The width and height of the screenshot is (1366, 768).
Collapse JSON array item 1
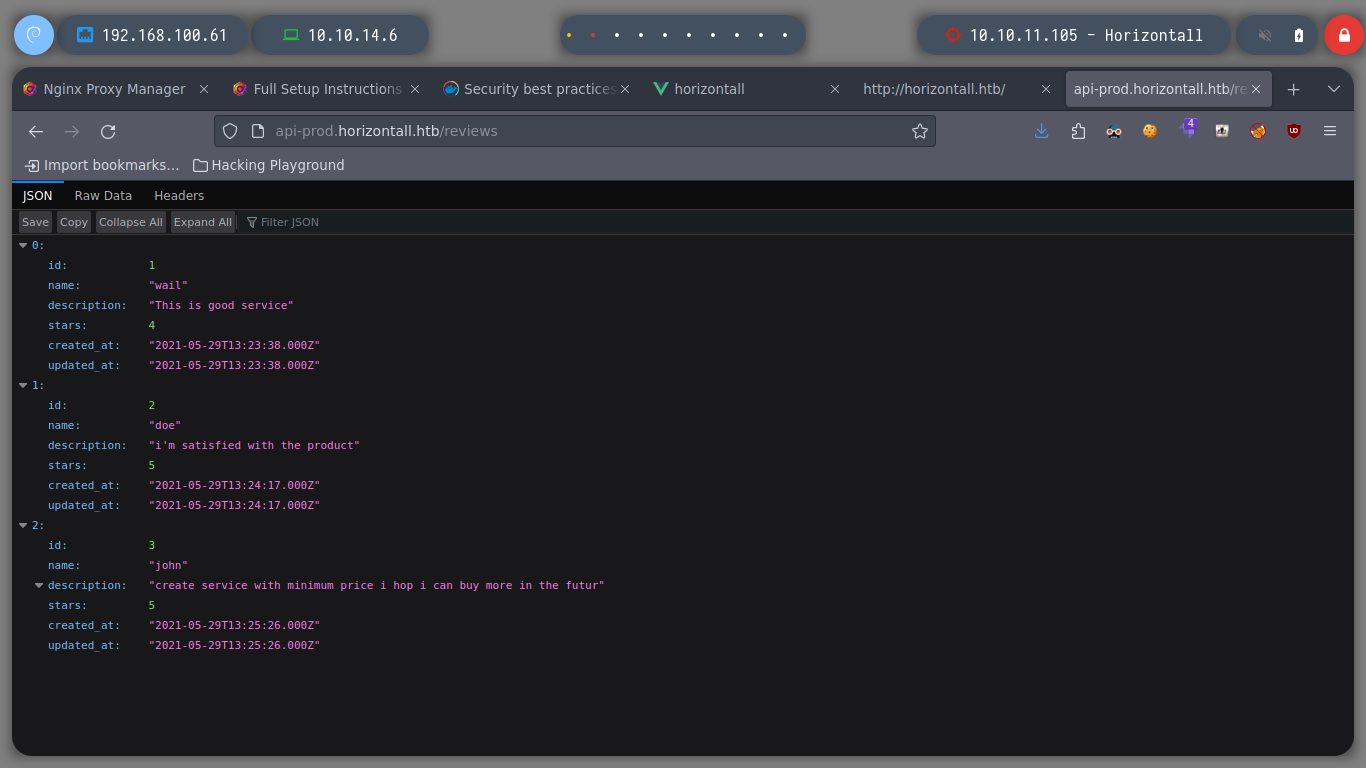coord(24,385)
